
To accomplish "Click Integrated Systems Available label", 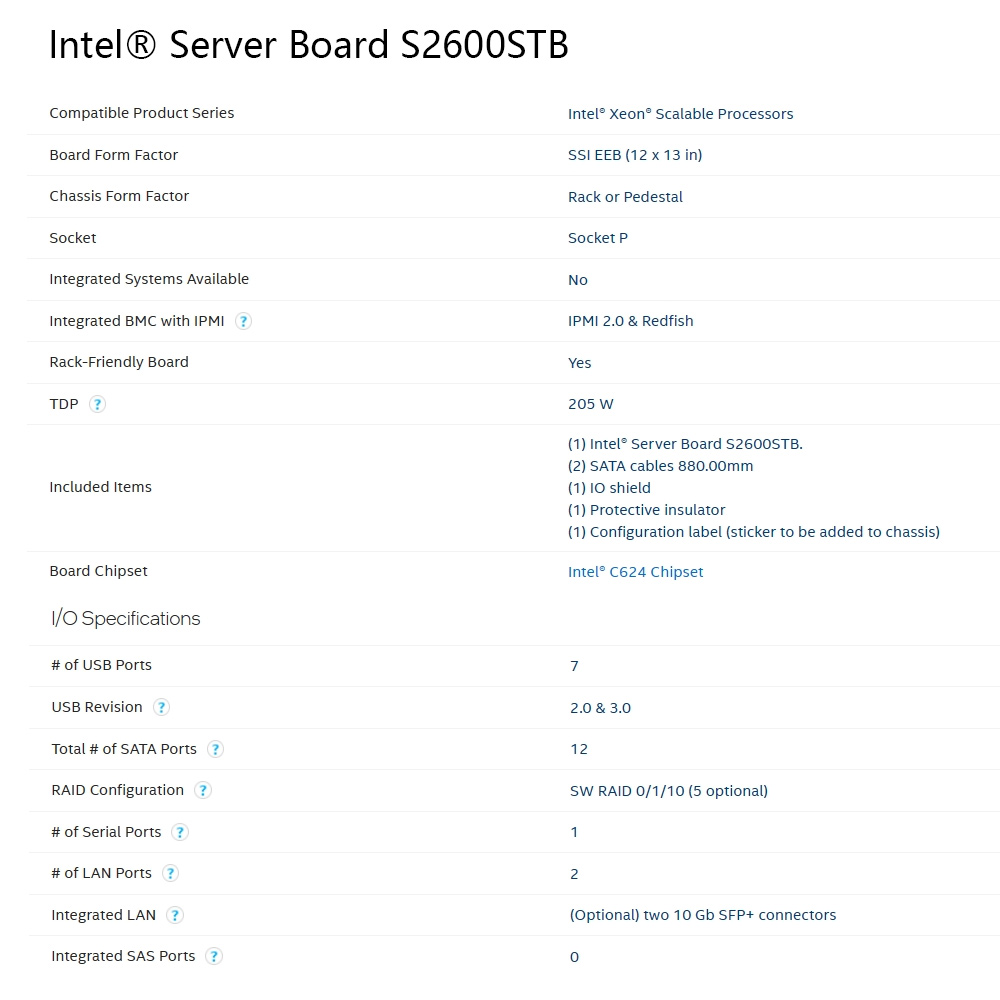I will click(x=149, y=279).
